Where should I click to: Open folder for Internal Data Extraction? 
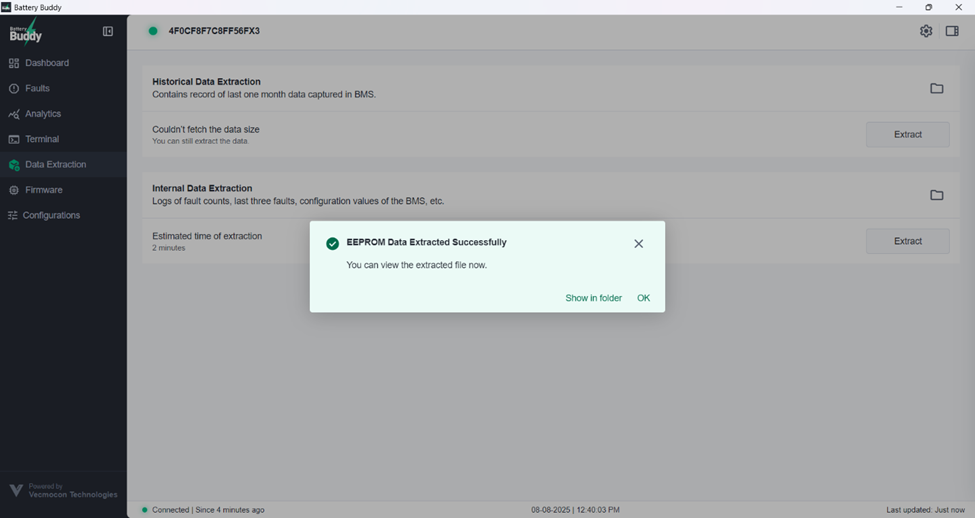(x=937, y=195)
